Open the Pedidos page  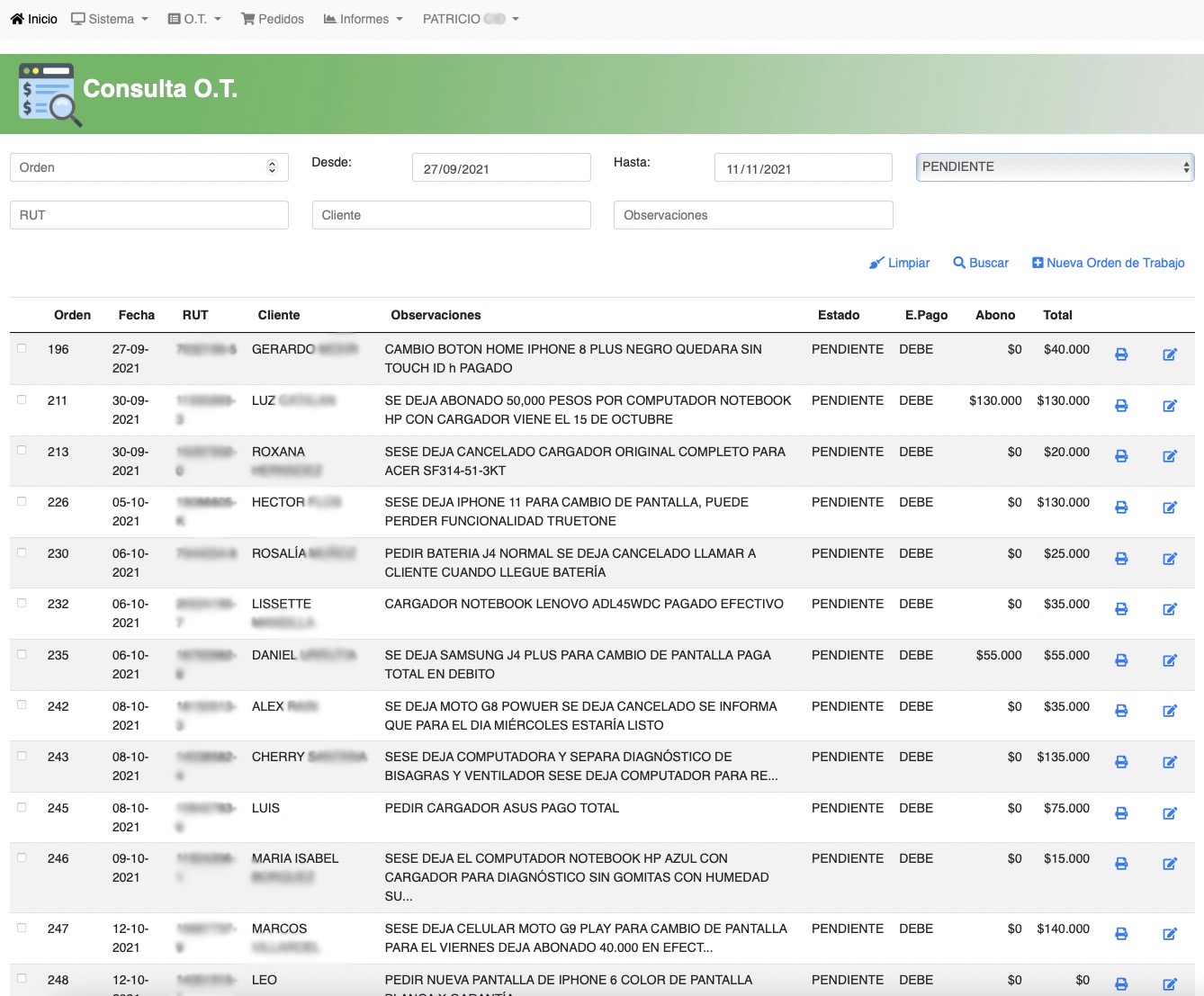pos(273,19)
